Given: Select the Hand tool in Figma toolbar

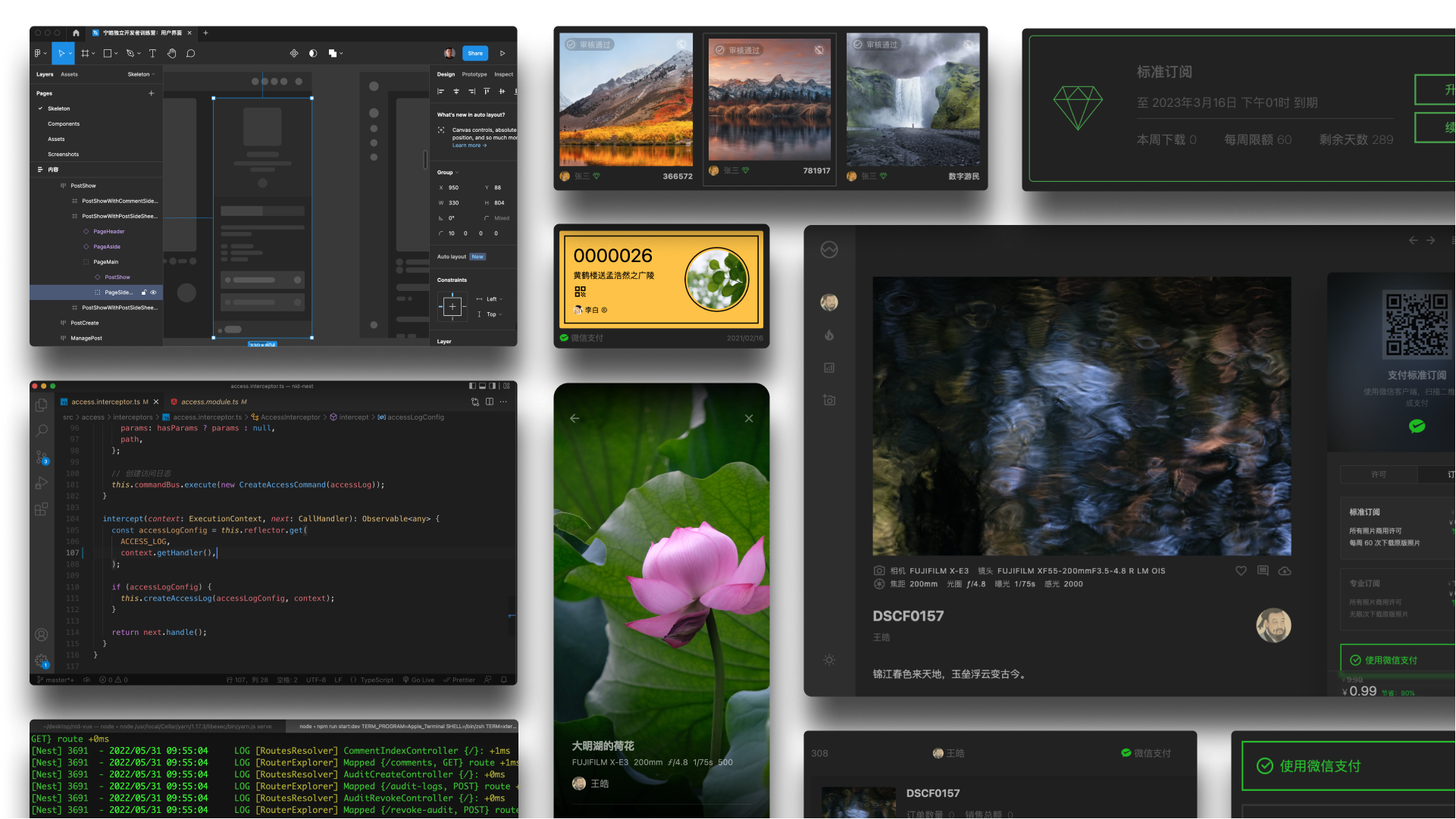Looking at the screenshot, I should point(172,54).
